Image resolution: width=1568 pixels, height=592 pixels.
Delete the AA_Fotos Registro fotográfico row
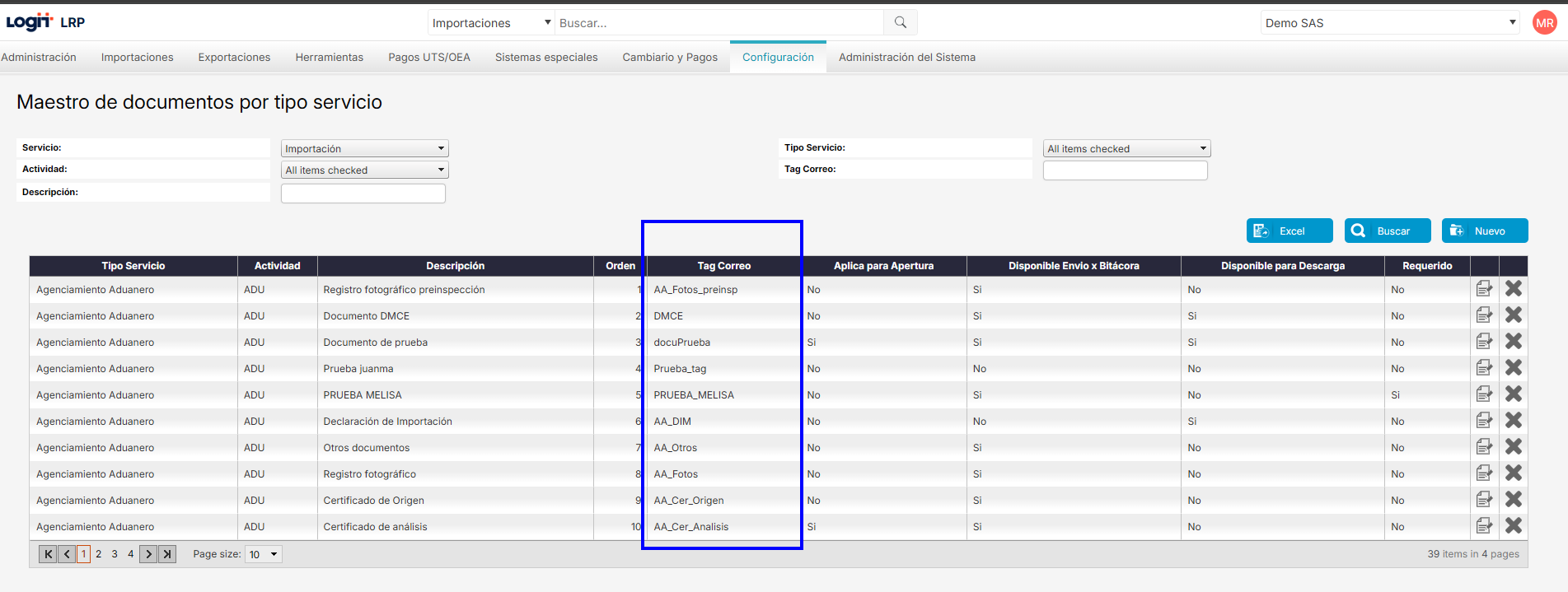click(1514, 473)
